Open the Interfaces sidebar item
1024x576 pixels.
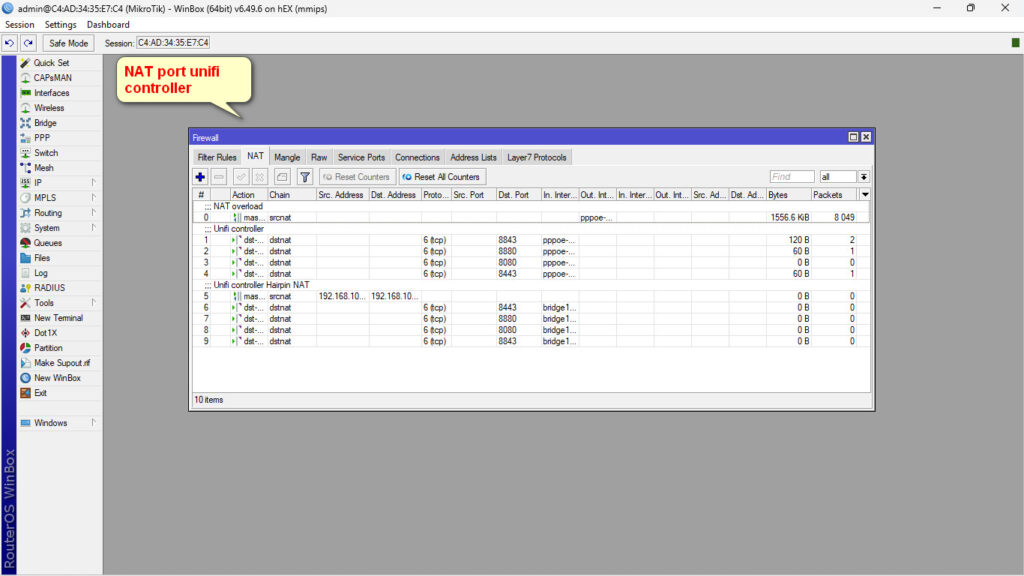click(x=52, y=93)
